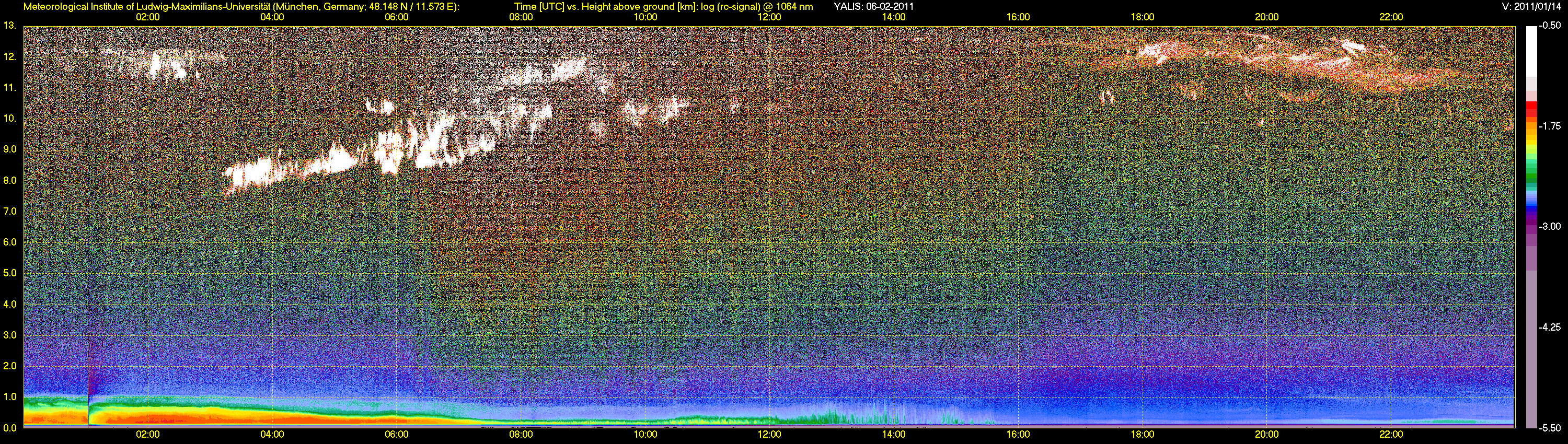Click the 20:00 label on the upper time axis
Viewport: 1568px width, 444px height.
pos(1267,17)
